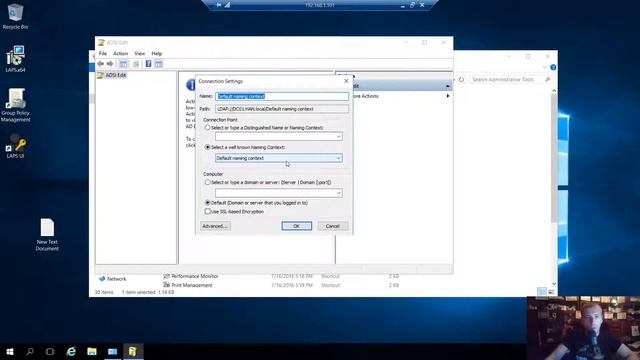
Task: Click the Advanced... button
Action: coord(215,226)
